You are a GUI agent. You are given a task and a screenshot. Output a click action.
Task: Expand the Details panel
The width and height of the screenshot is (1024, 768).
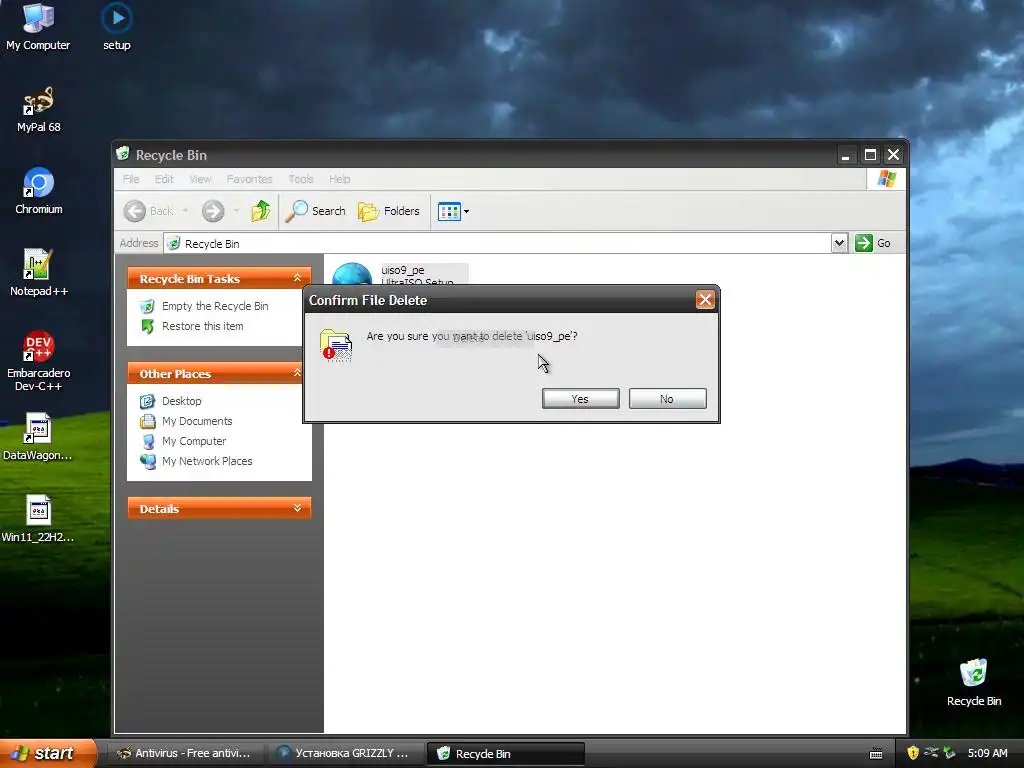coord(297,508)
